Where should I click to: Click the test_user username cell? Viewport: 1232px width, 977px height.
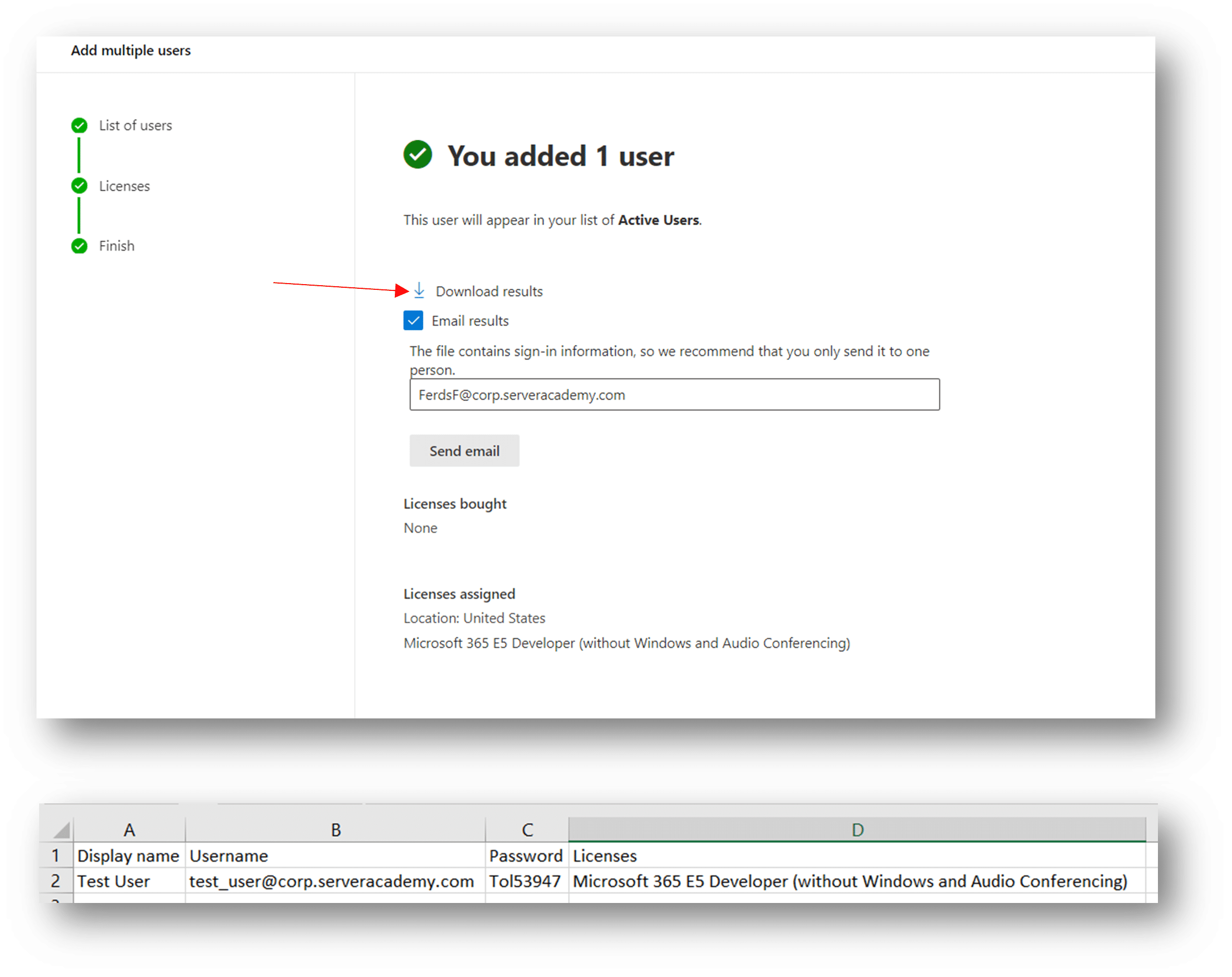point(332,881)
